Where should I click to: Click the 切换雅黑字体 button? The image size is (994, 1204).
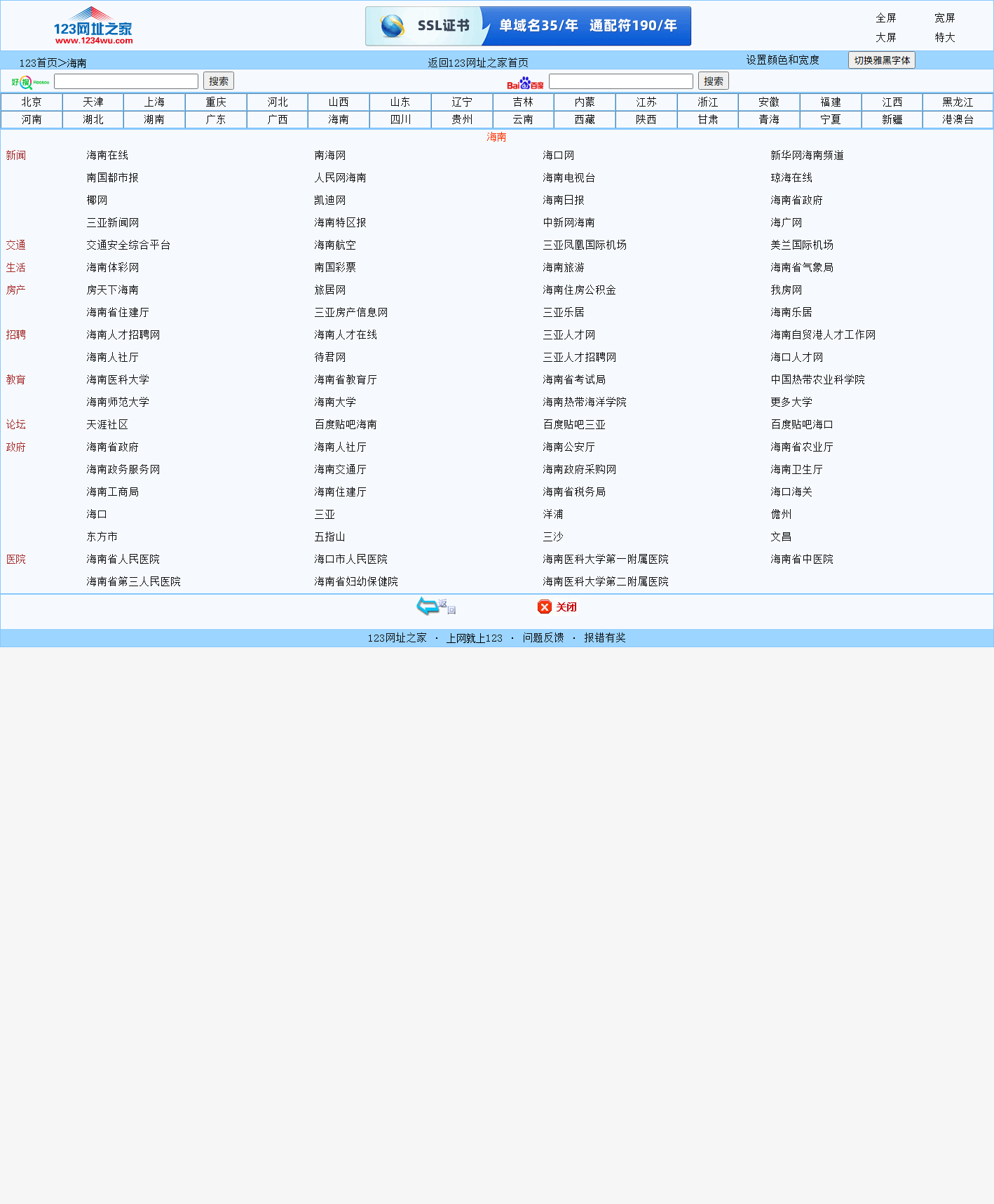[882, 60]
